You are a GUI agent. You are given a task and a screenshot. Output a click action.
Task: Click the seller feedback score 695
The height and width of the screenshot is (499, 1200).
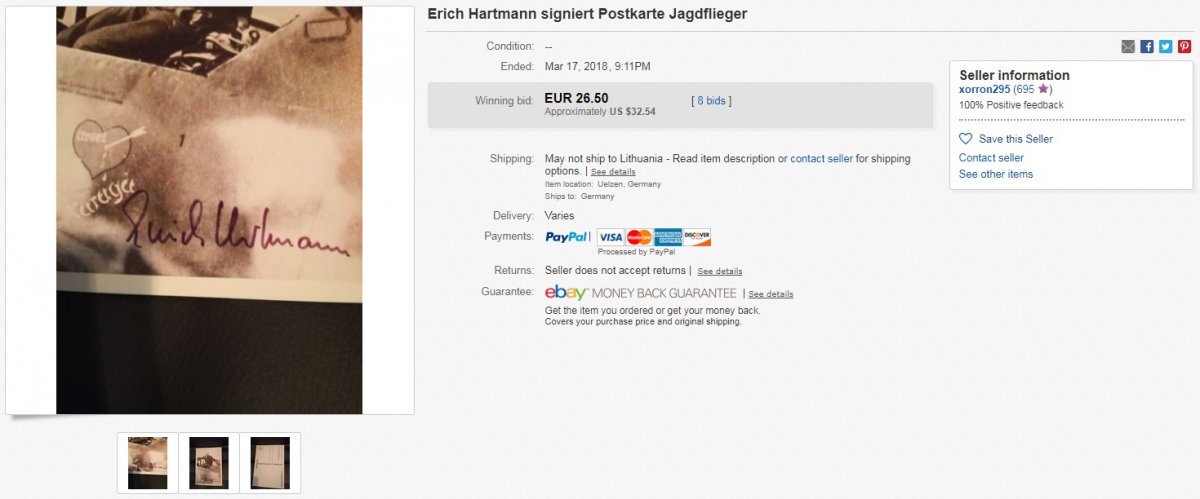tap(1025, 89)
